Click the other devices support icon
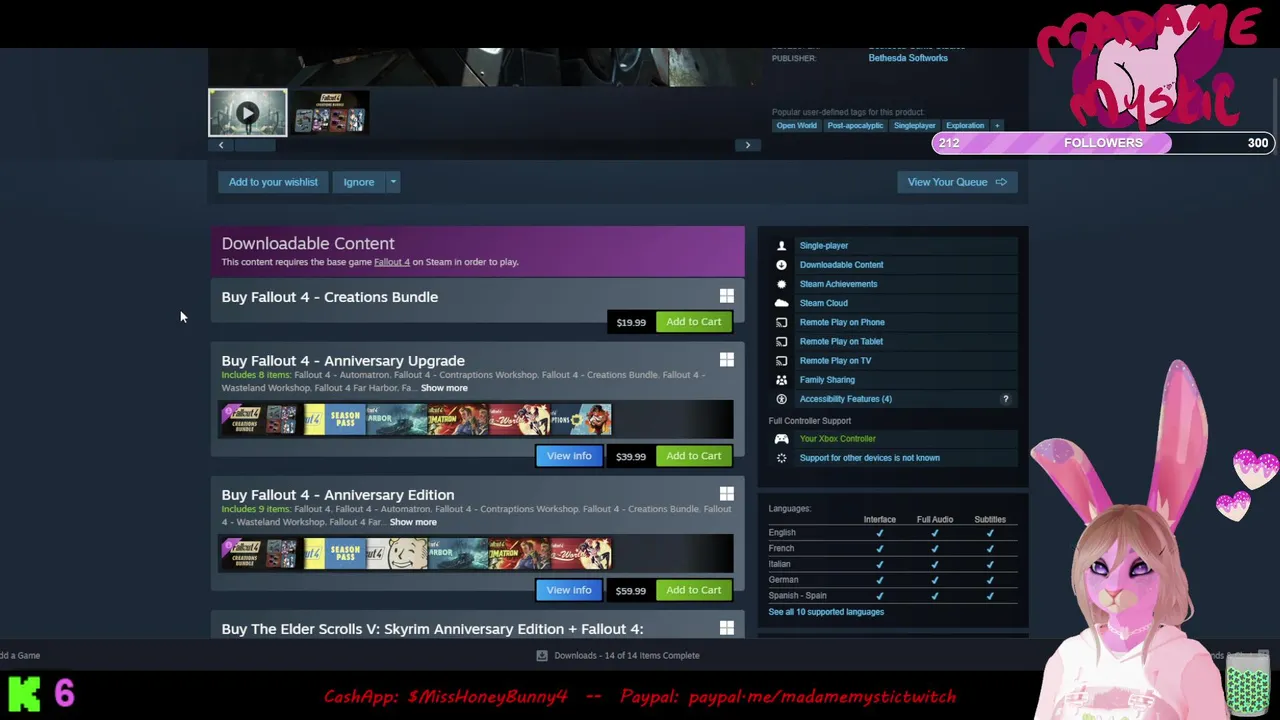Image resolution: width=1280 pixels, height=720 pixels. (781, 458)
